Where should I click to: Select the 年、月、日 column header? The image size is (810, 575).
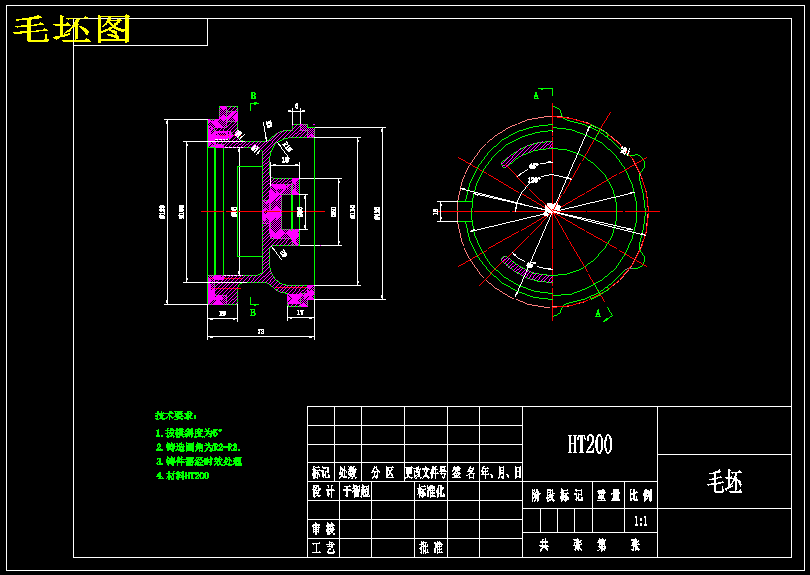coord(501,472)
